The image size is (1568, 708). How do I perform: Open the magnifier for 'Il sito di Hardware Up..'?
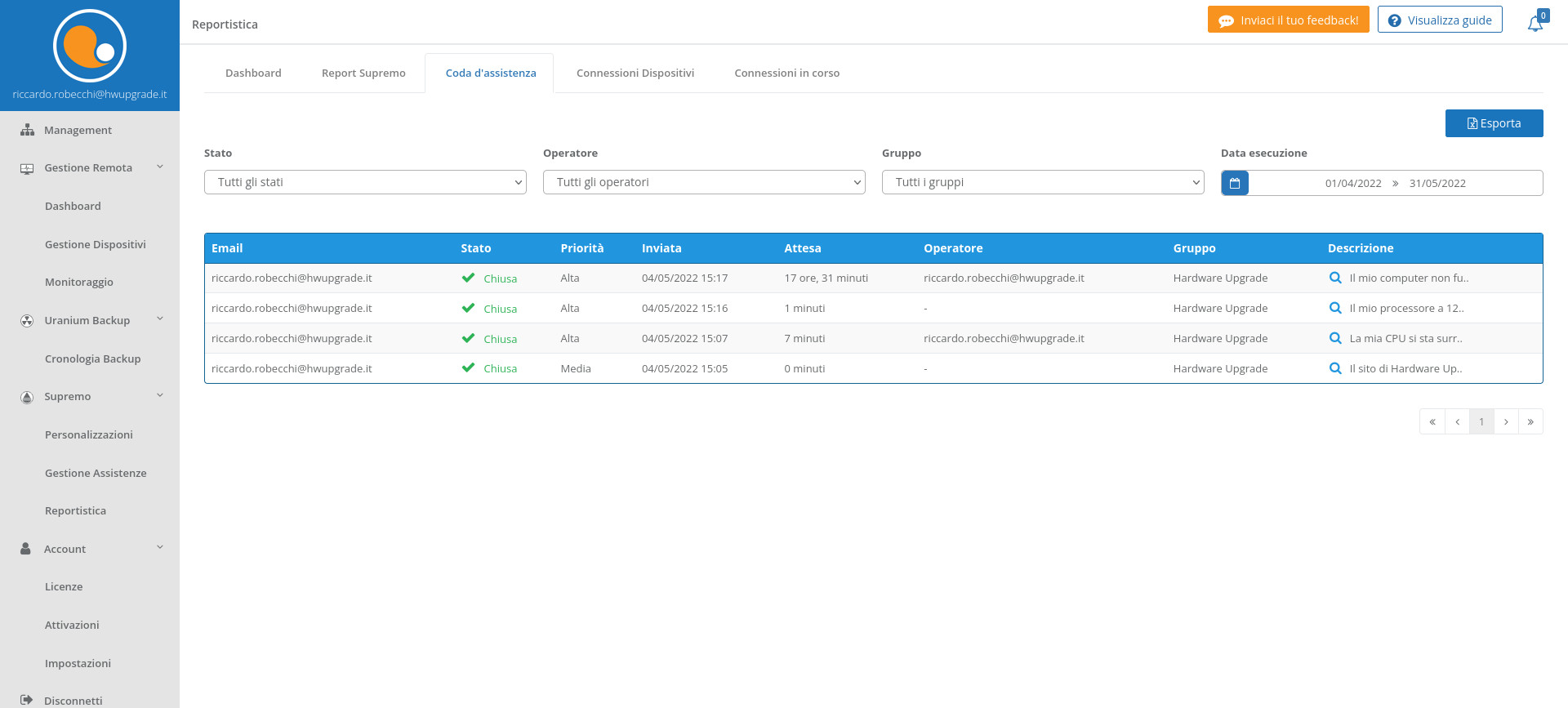(x=1335, y=368)
